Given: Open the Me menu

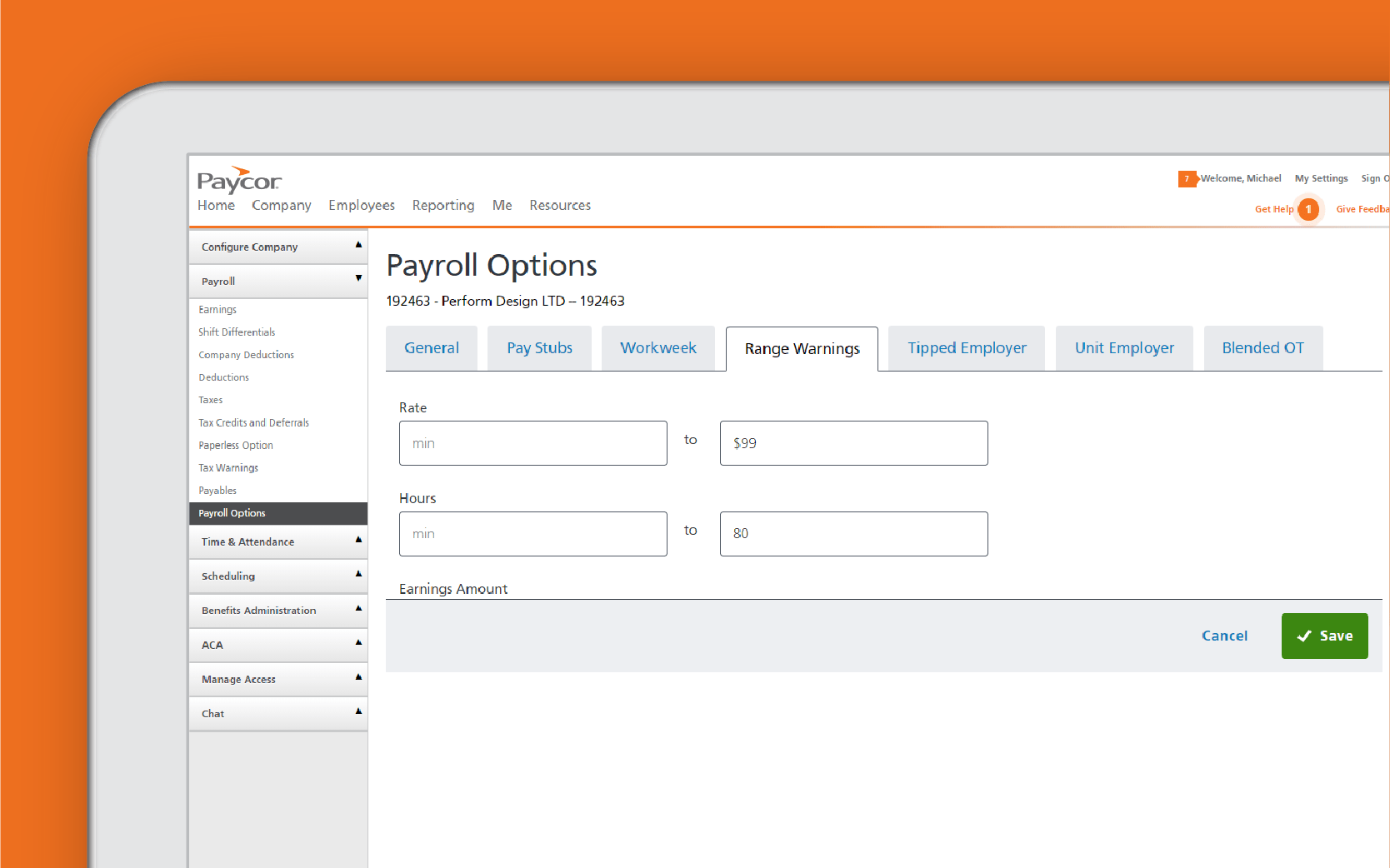Looking at the screenshot, I should coord(502,206).
